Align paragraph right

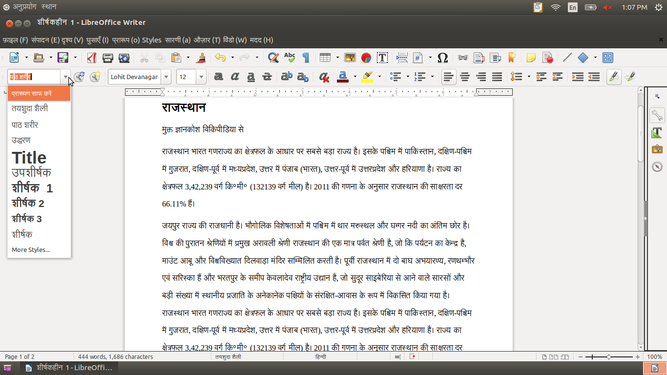(481, 77)
